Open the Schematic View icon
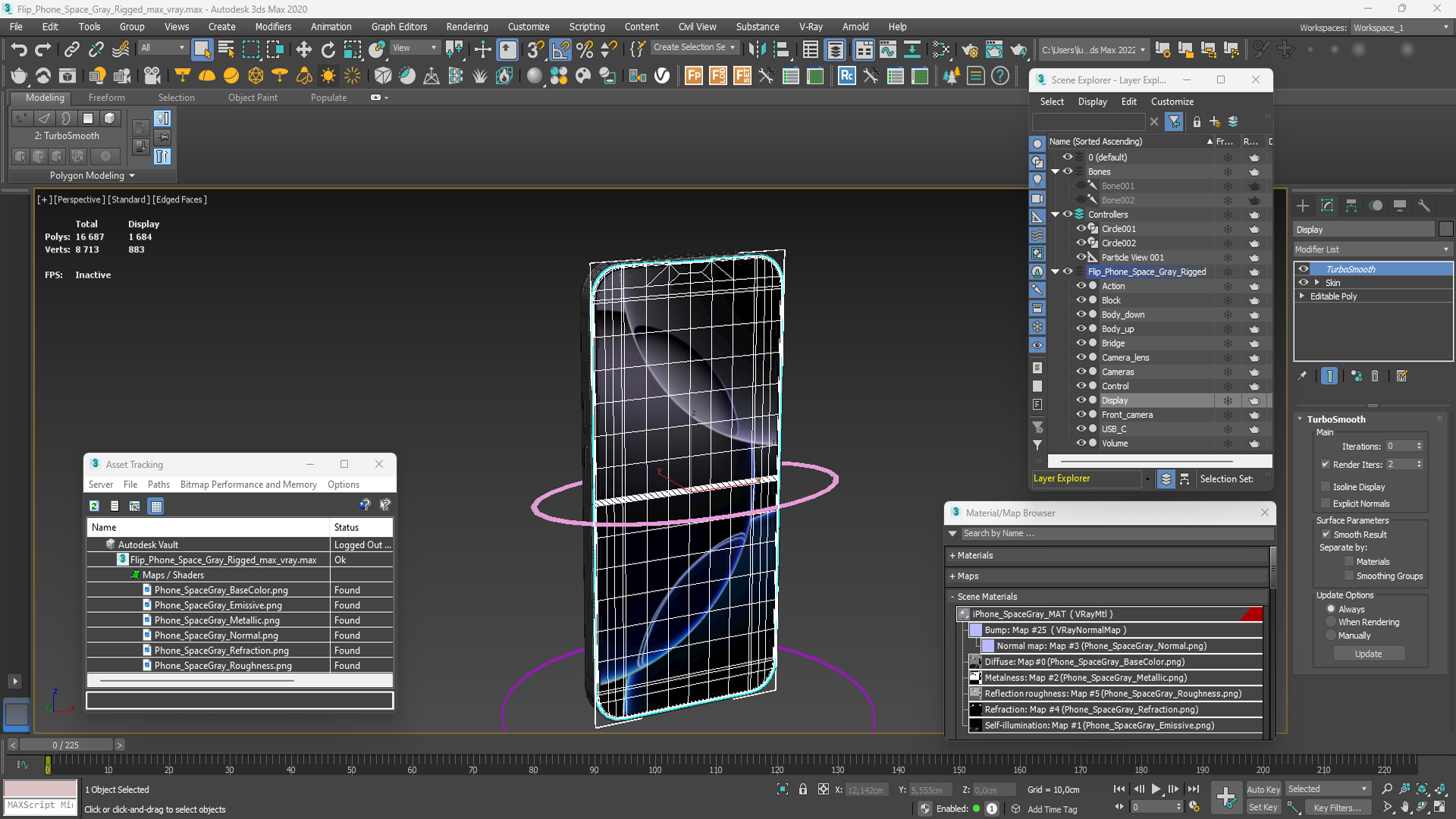Image resolution: width=1456 pixels, height=819 pixels. coord(912,50)
